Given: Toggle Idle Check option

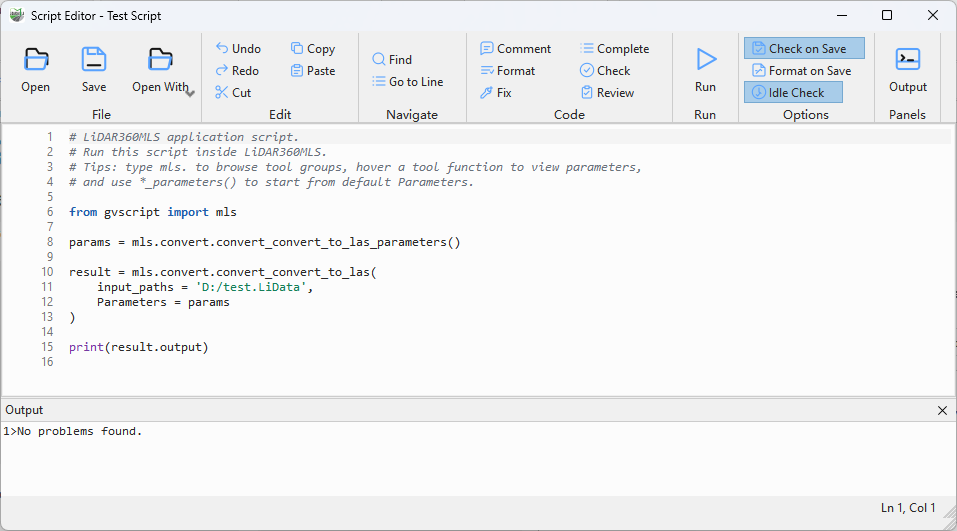Looking at the screenshot, I should pos(793,92).
